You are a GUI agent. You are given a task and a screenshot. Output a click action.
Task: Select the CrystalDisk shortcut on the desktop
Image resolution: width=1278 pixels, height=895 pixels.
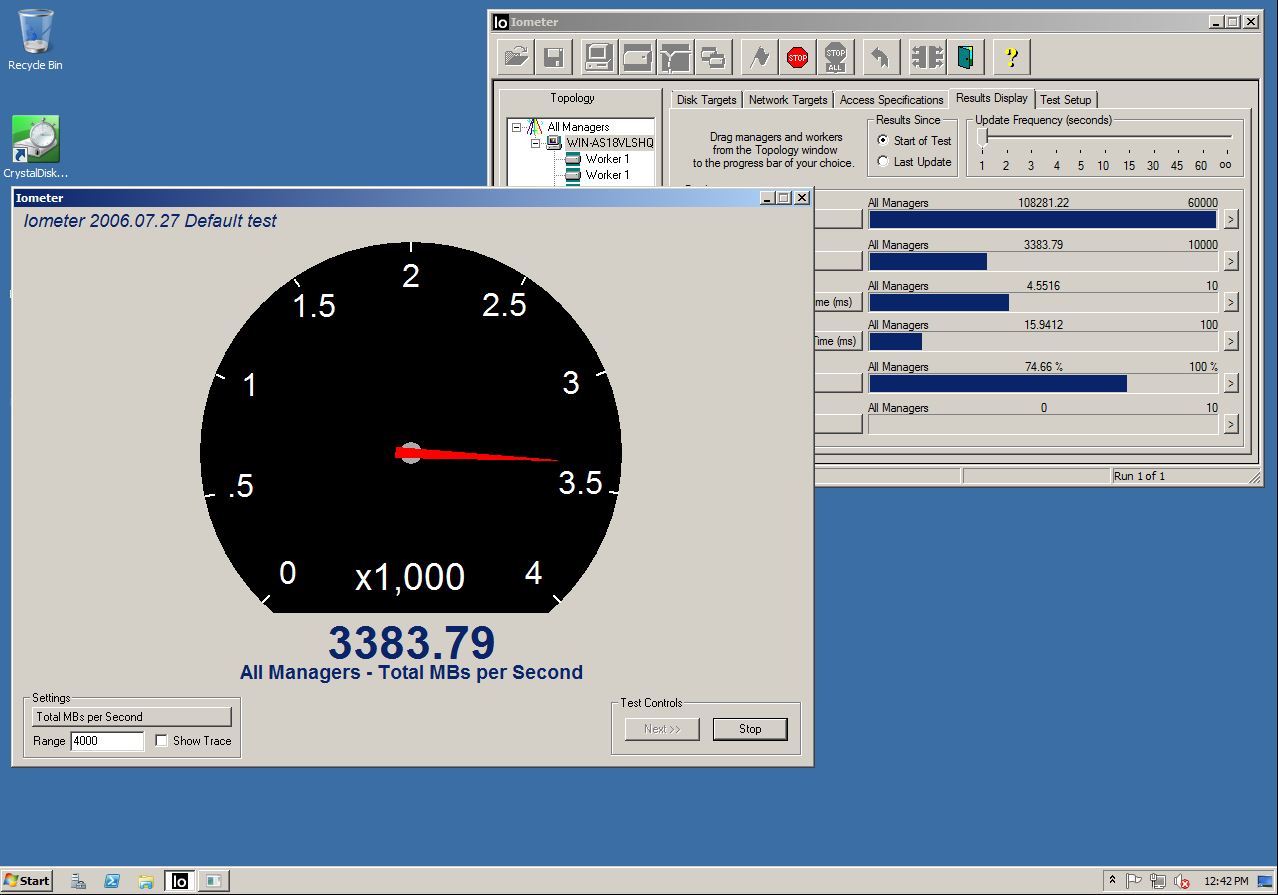[x=35, y=147]
